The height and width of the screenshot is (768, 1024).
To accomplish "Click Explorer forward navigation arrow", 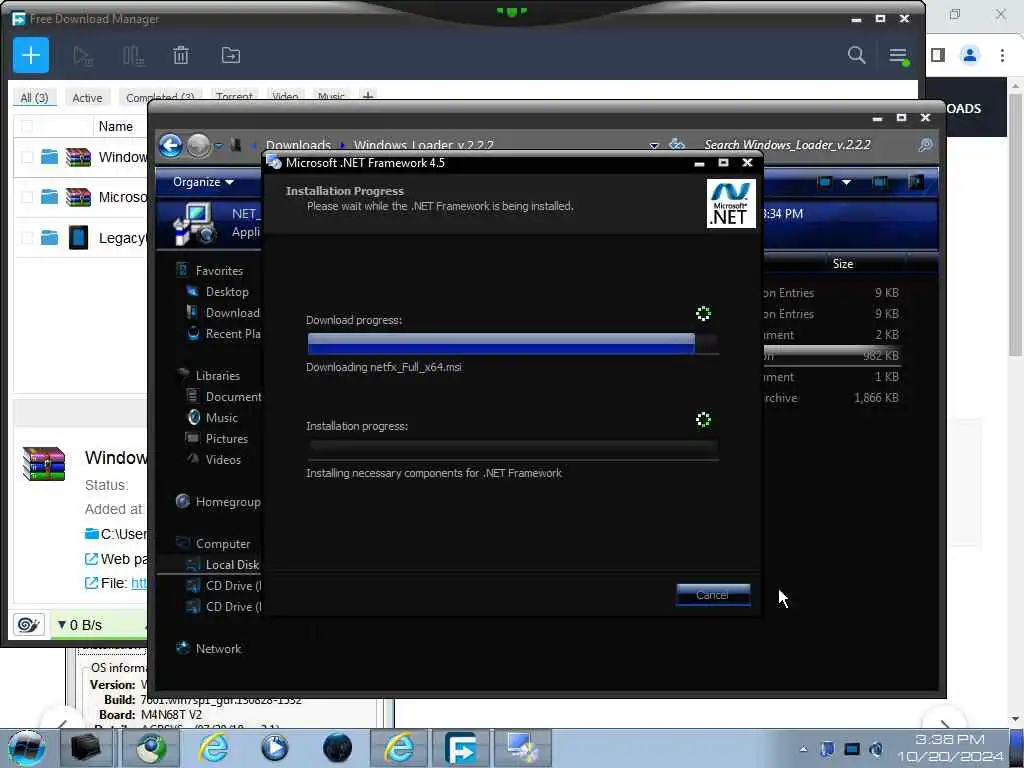I will (x=199, y=146).
